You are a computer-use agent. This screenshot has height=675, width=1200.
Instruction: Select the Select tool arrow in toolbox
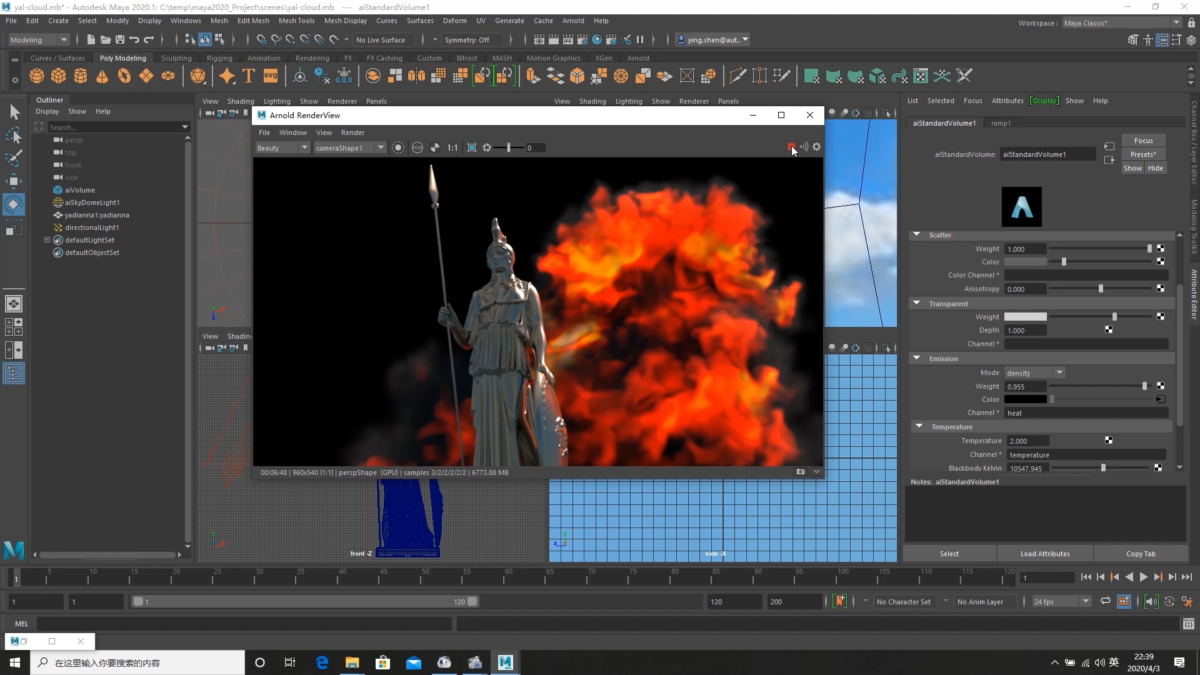[14, 112]
